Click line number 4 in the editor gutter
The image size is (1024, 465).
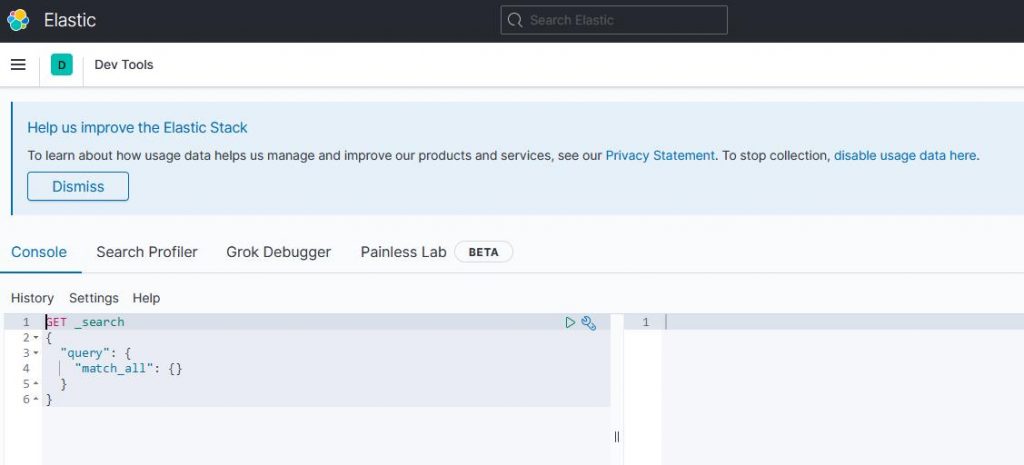click(26, 369)
